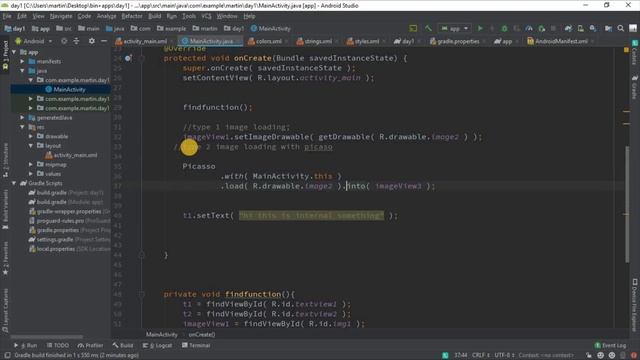This screenshot has width=640, height=360.
Task: Open the File menu
Action: tap(7, 16)
